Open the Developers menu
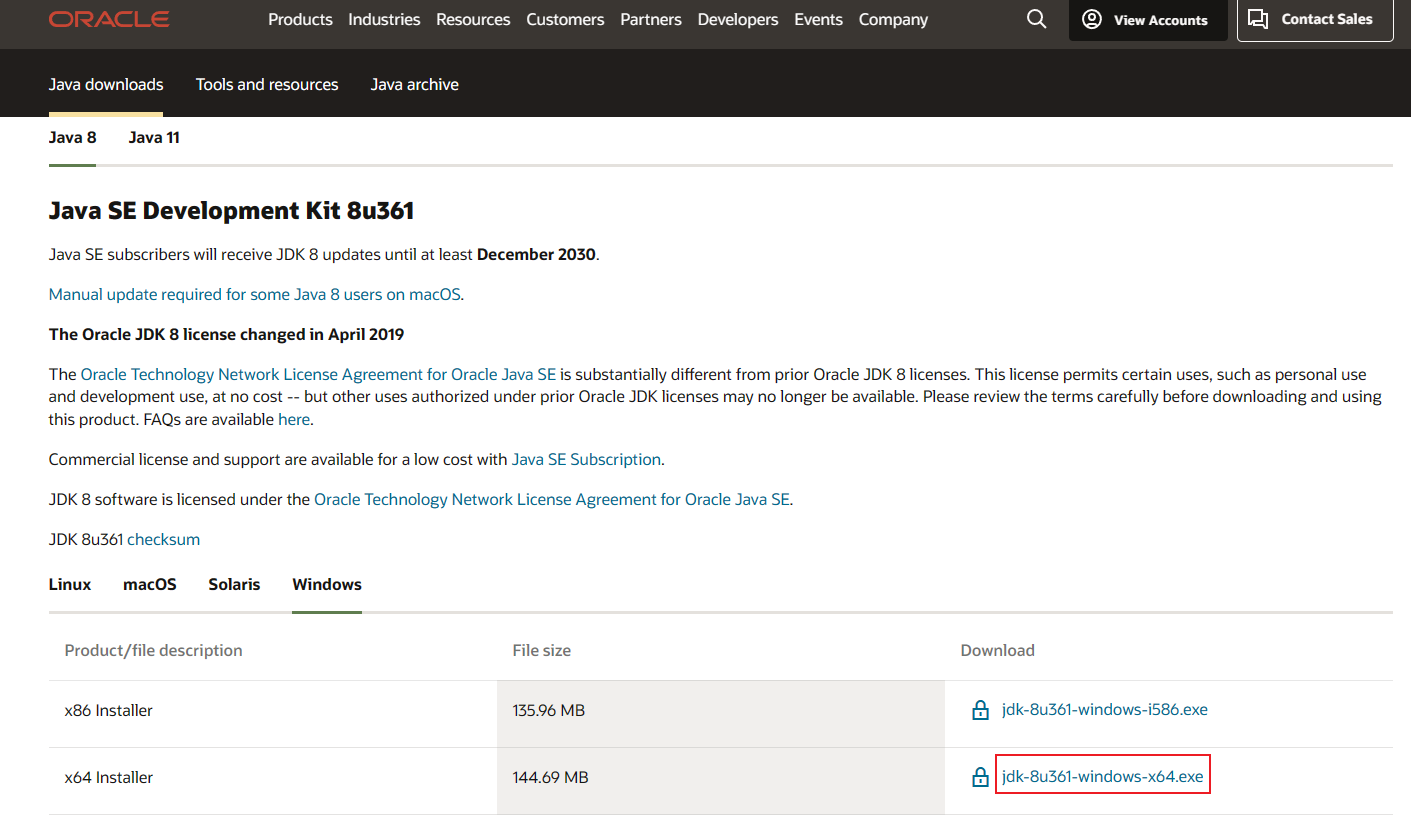The width and height of the screenshot is (1411, 816). coord(738,19)
